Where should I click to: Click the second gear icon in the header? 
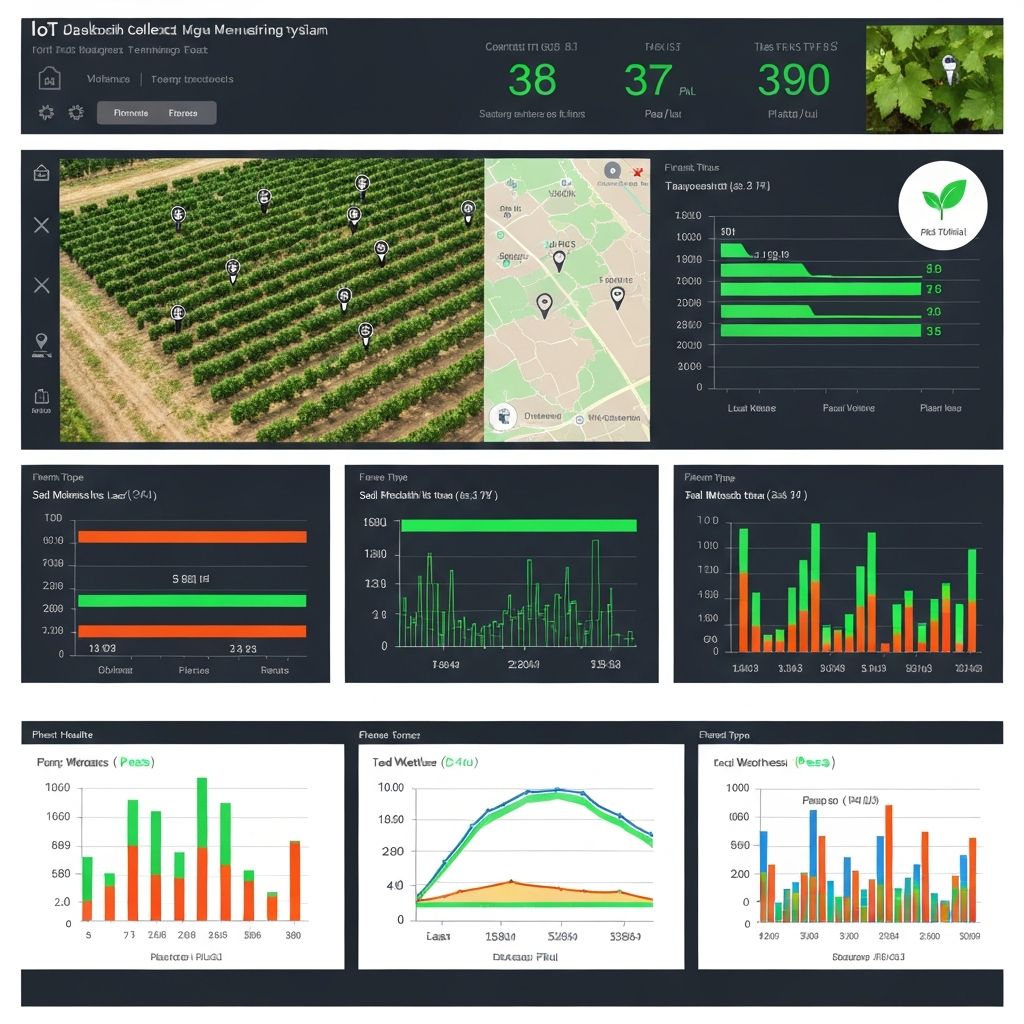point(76,113)
